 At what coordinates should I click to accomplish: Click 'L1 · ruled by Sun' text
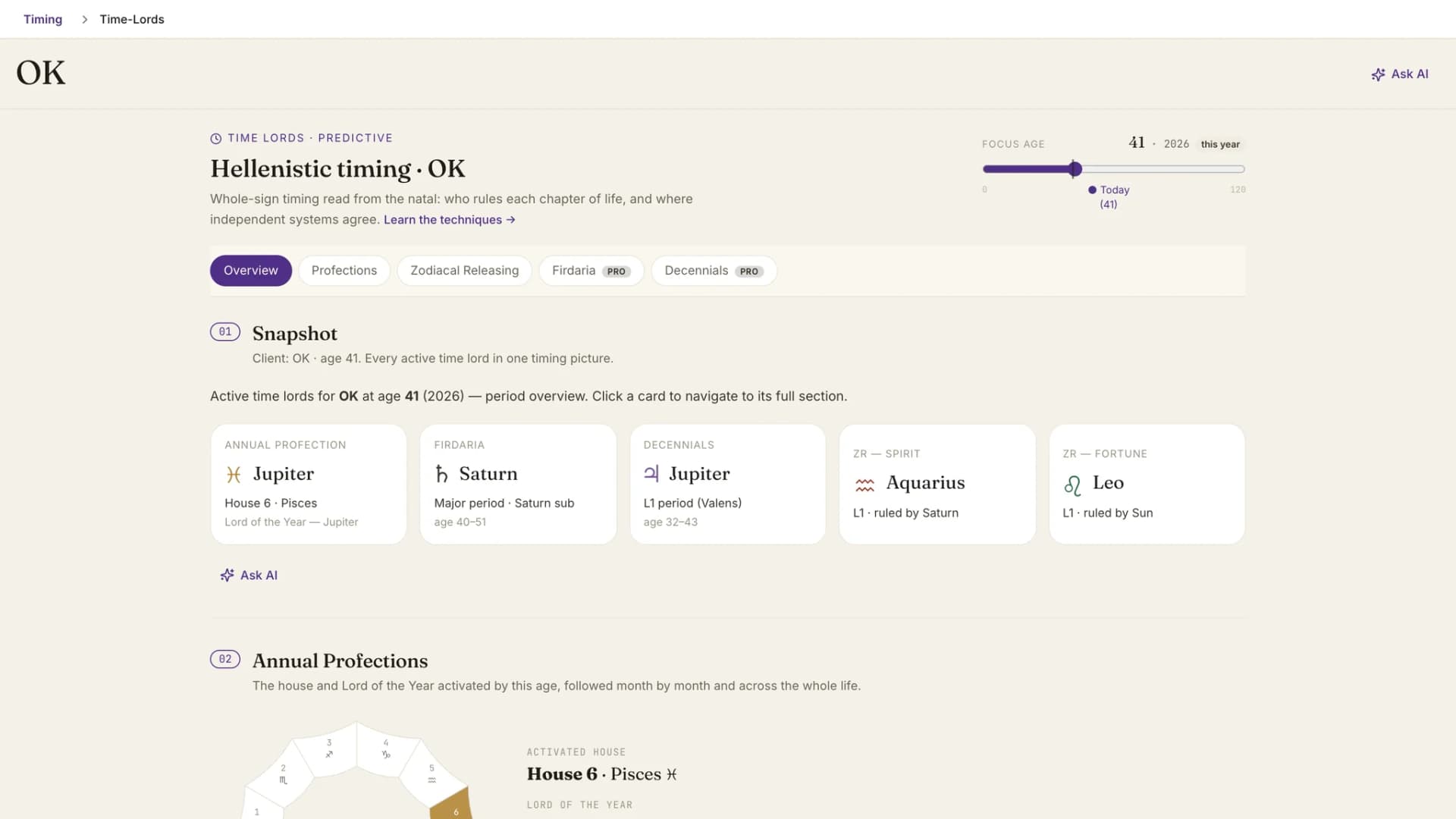click(1107, 513)
